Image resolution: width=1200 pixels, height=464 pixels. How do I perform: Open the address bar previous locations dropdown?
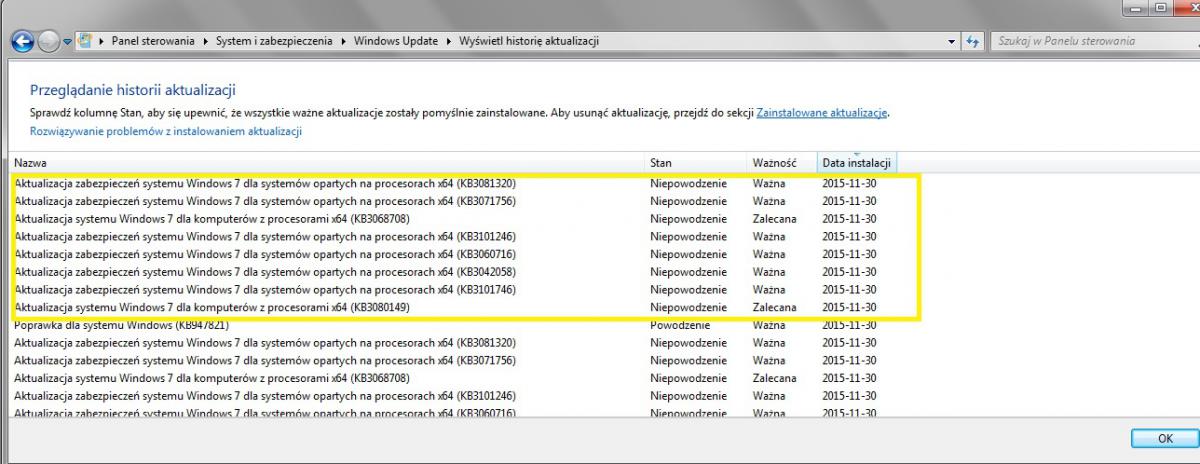coord(952,42)
